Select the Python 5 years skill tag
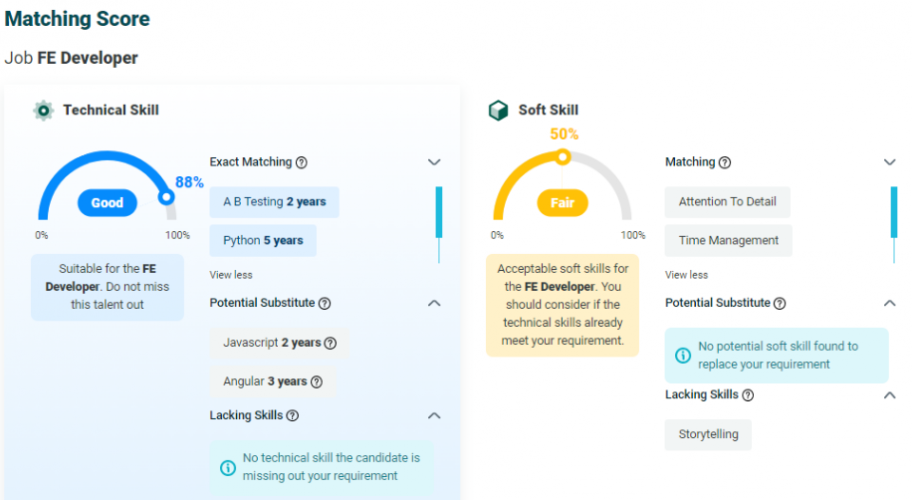The image size is (912, 500). point(263,241)
